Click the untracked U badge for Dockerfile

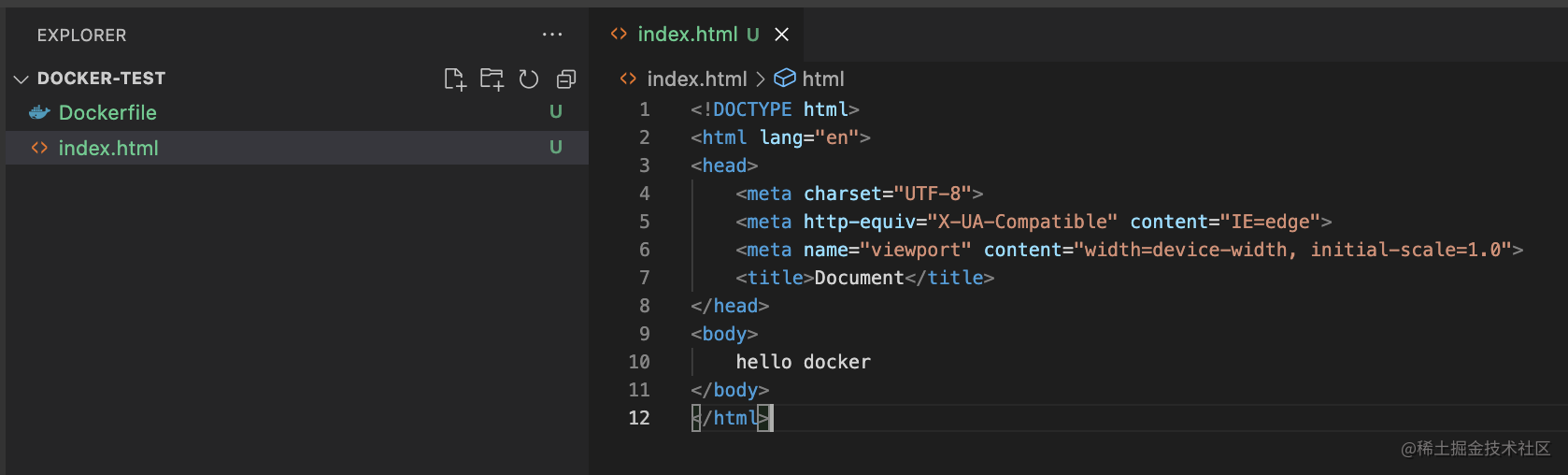tap(556, 112)
